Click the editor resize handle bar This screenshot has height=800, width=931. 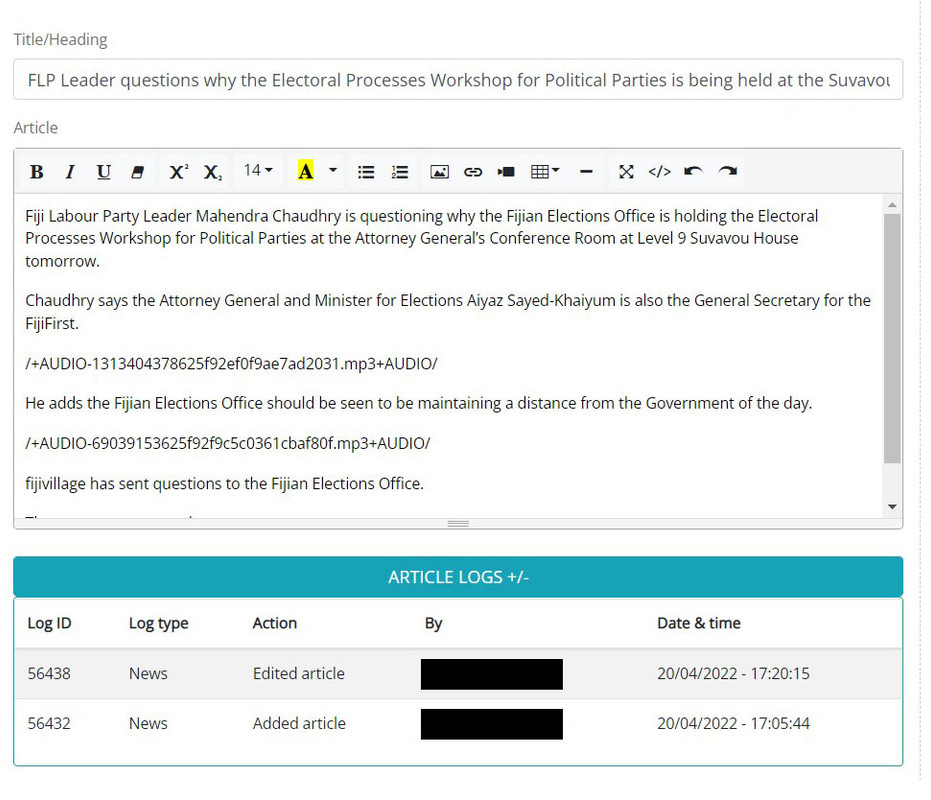click(458, 523)
